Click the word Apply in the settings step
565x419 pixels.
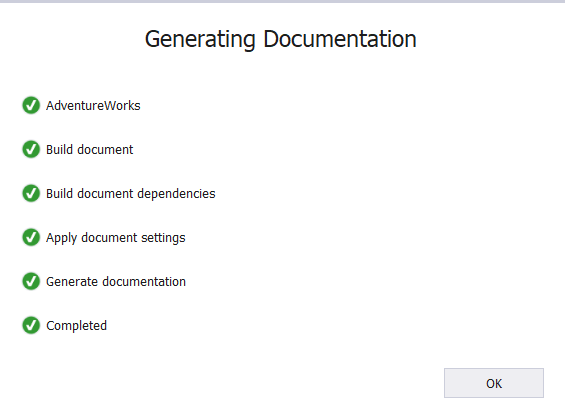61,238
